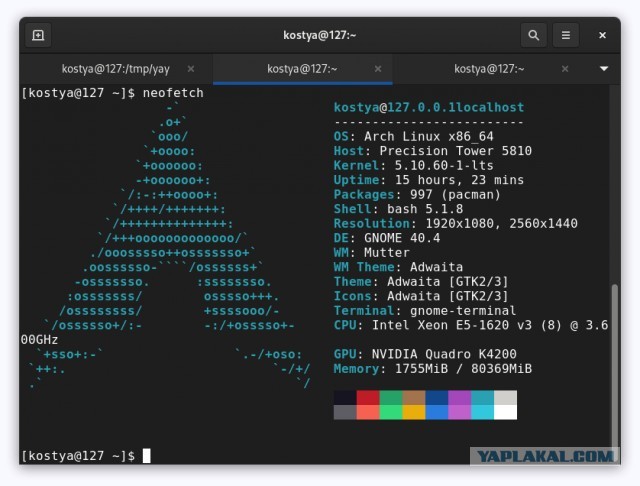640x486 pixels.
Task: Click the dark purple color block
Action: point(460,397)
